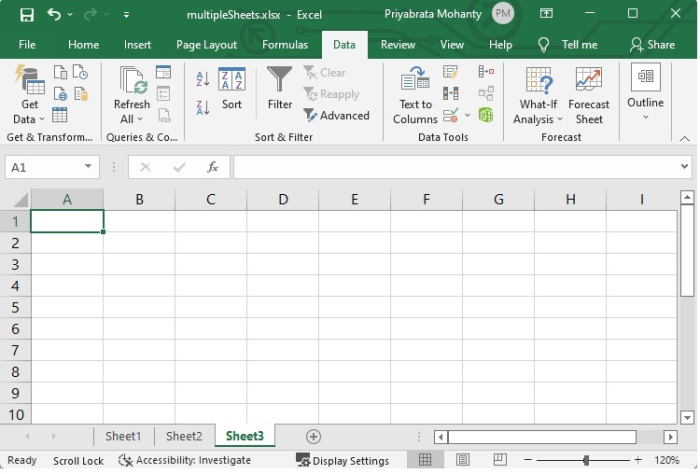The height and width of the screenshot is (474, 700).
Task: Customize Quick Access Toolbar dropdown
Action: tap(126, 15)
